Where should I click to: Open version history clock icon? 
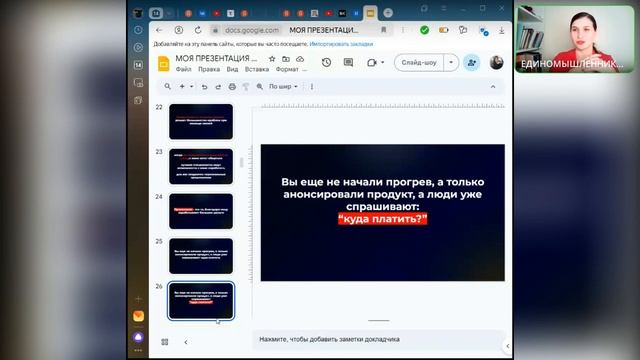[326, 62]
